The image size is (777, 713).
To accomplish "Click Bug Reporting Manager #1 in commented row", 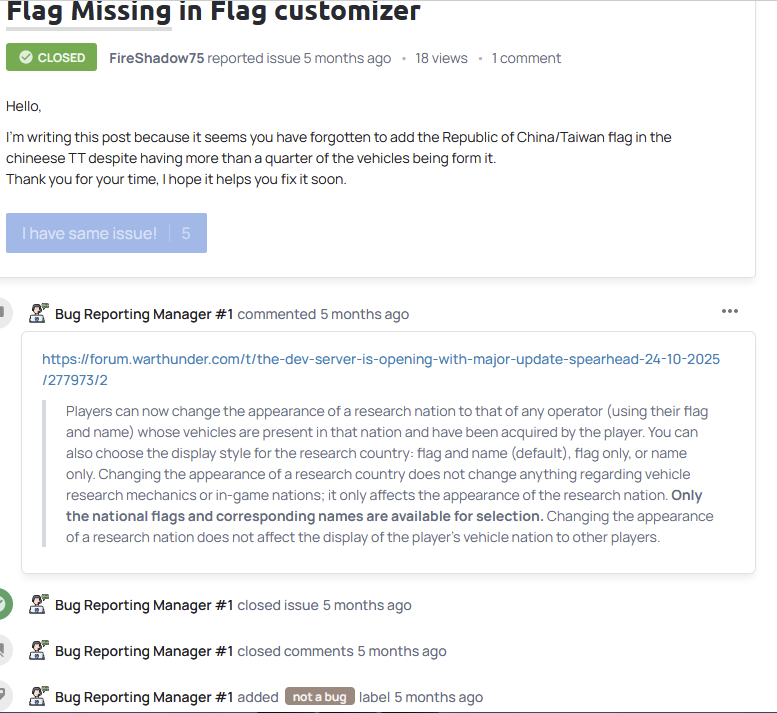I will coord(144,314).
